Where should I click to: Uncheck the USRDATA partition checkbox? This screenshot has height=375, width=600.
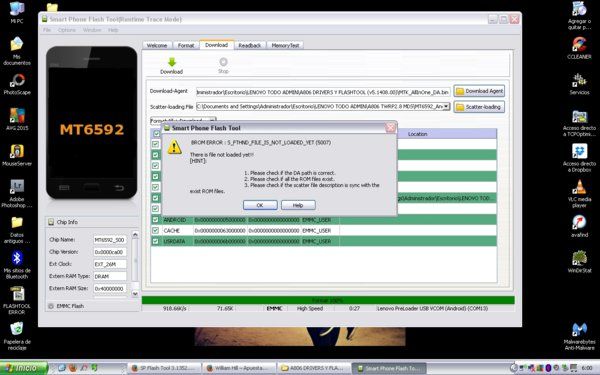[x=155, y=241]
